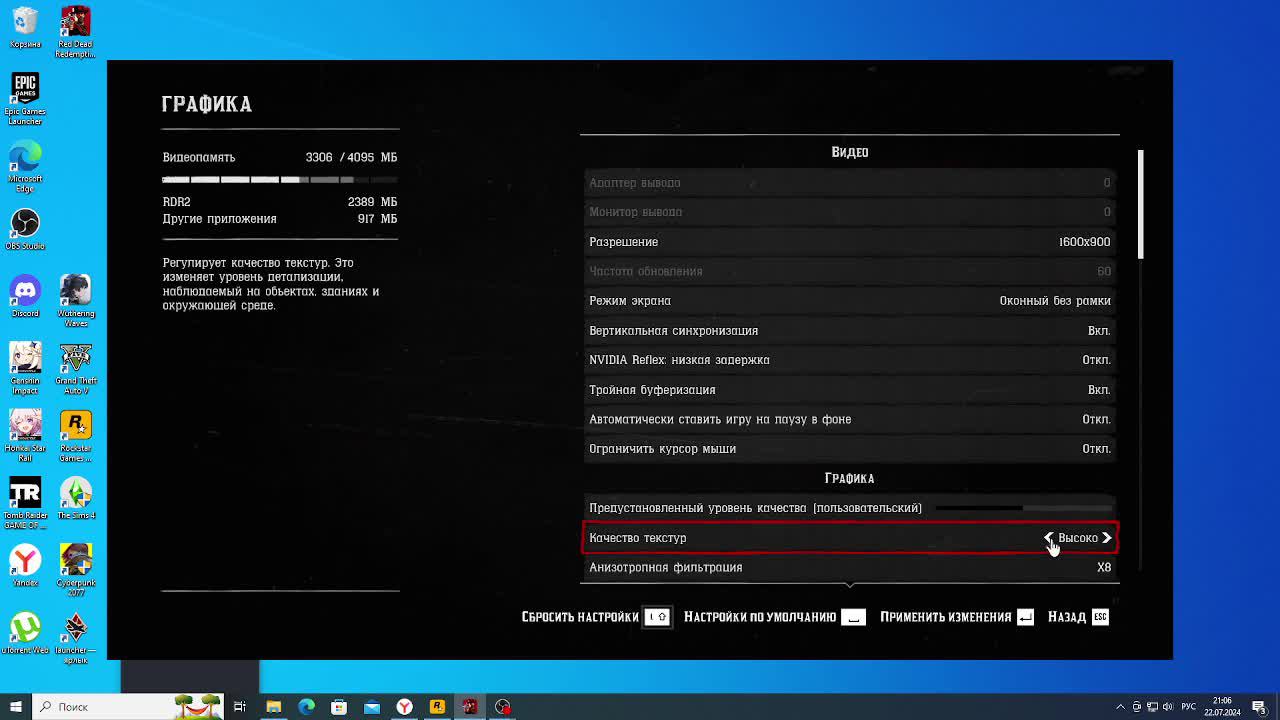Select the Качество текстур settings row
The height and width of the screenshot is (720, 1280).
[850, 538]
